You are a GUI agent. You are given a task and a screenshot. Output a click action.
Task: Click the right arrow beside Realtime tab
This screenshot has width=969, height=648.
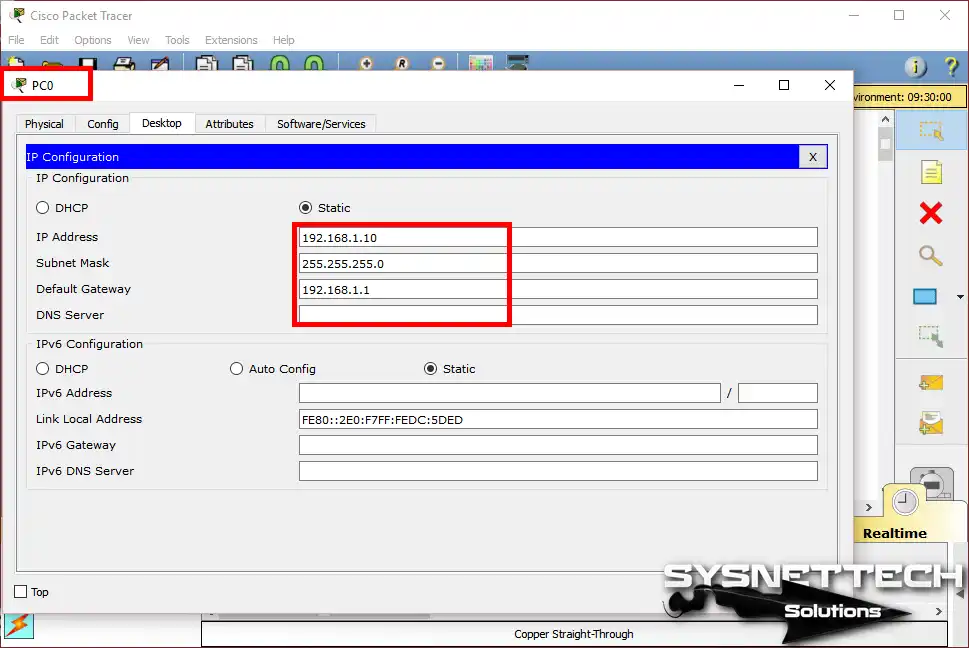point(869,508)
